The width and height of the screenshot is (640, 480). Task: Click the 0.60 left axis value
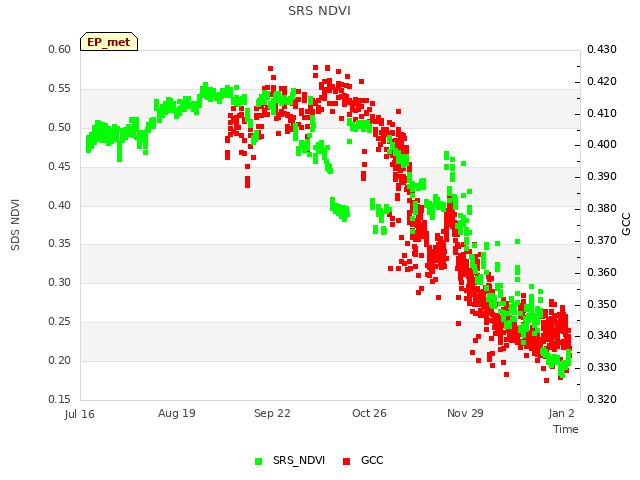point(60,49)
